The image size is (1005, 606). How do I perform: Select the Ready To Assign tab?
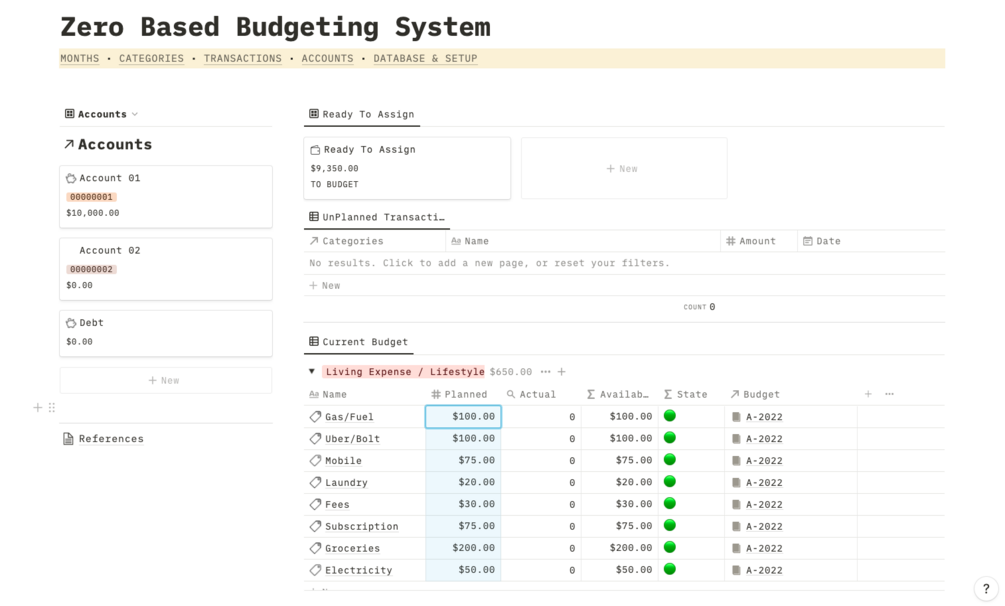tap(361, 114)
